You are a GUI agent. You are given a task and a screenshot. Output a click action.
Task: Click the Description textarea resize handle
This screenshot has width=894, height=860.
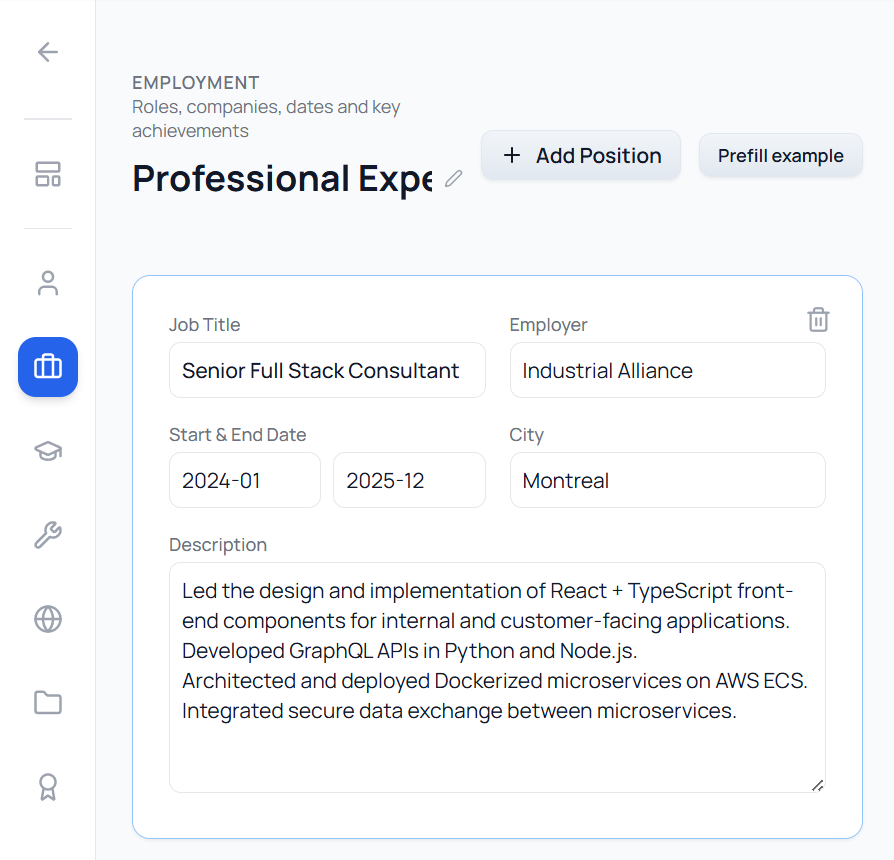(817, 785)
